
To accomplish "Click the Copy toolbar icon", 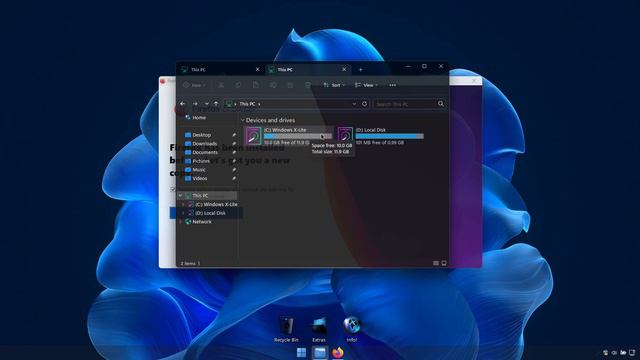I will tap(238, 85).
